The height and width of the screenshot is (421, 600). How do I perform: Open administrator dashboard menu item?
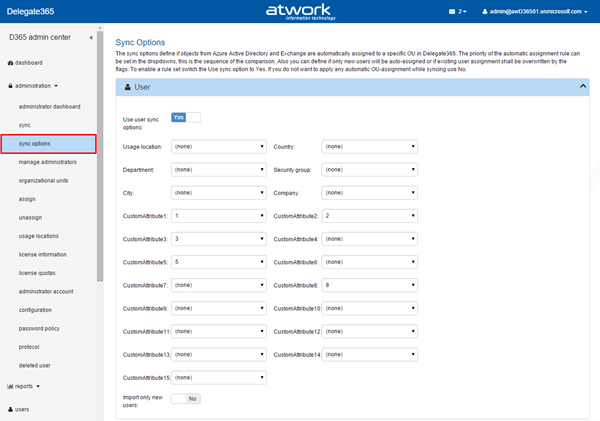point(49,107)
